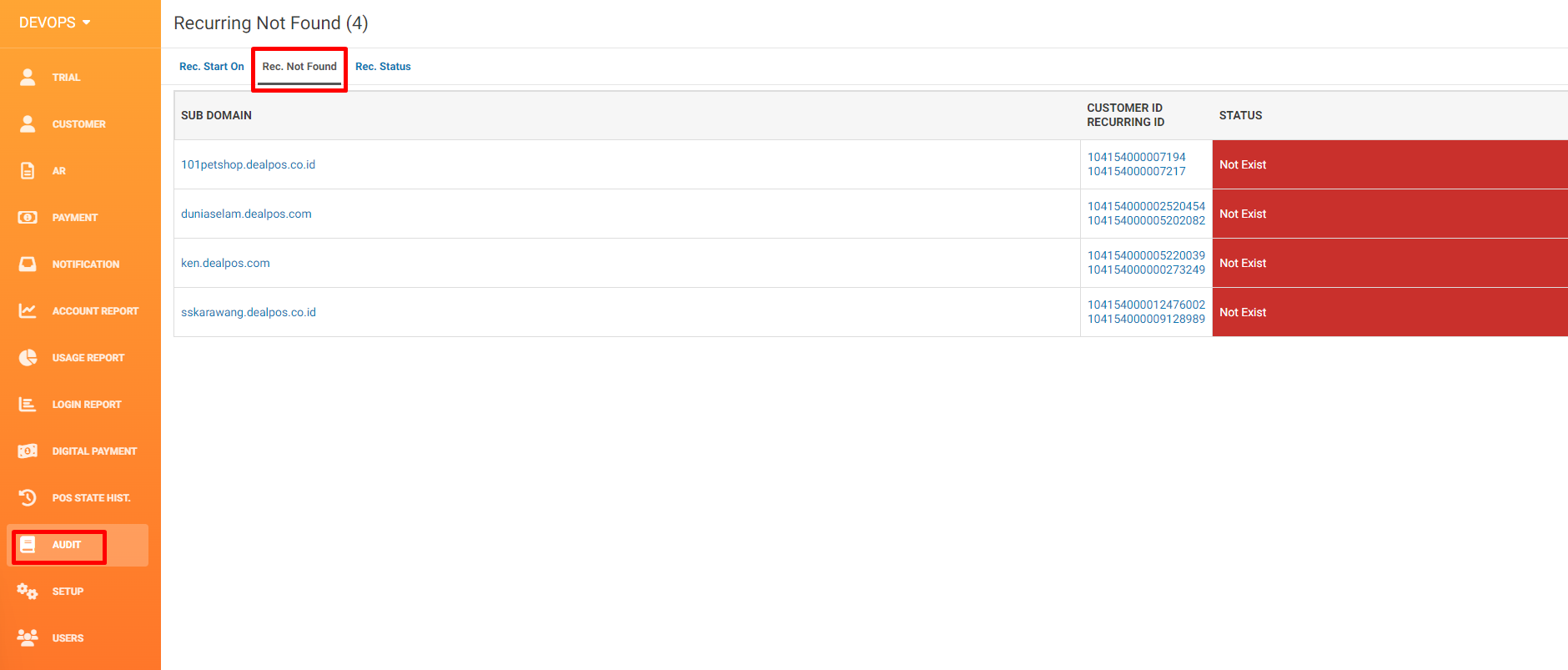
Task: Click customer ID 104154000002520454
Action: tap(1146, 206)
